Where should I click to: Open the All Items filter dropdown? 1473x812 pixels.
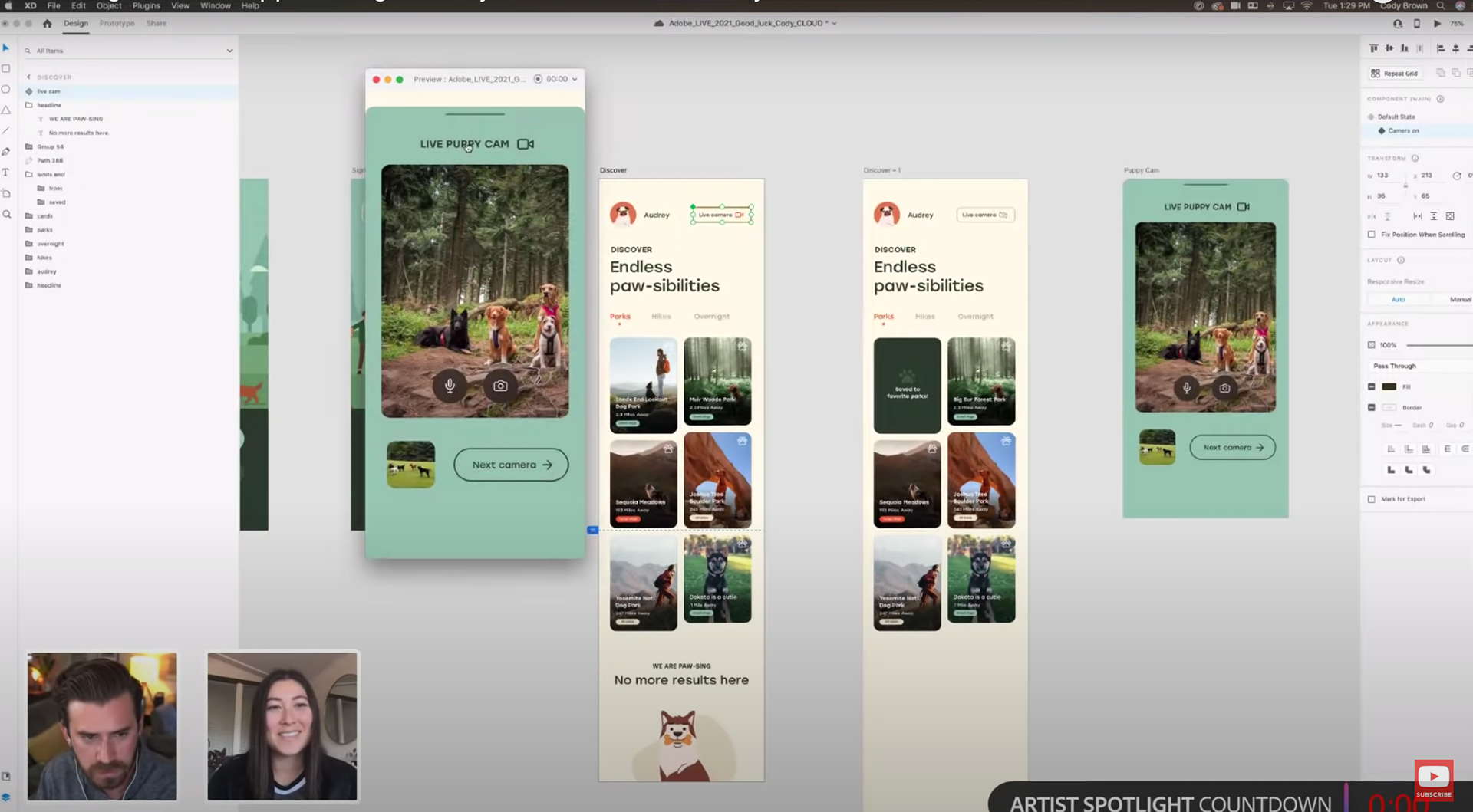(229, 51)
